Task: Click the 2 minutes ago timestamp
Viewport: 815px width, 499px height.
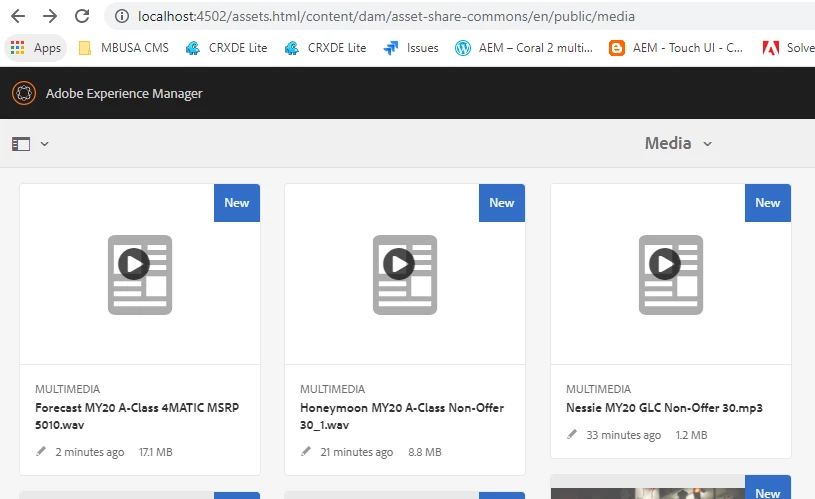Action: pyautogui.click(x=90, y=452)
